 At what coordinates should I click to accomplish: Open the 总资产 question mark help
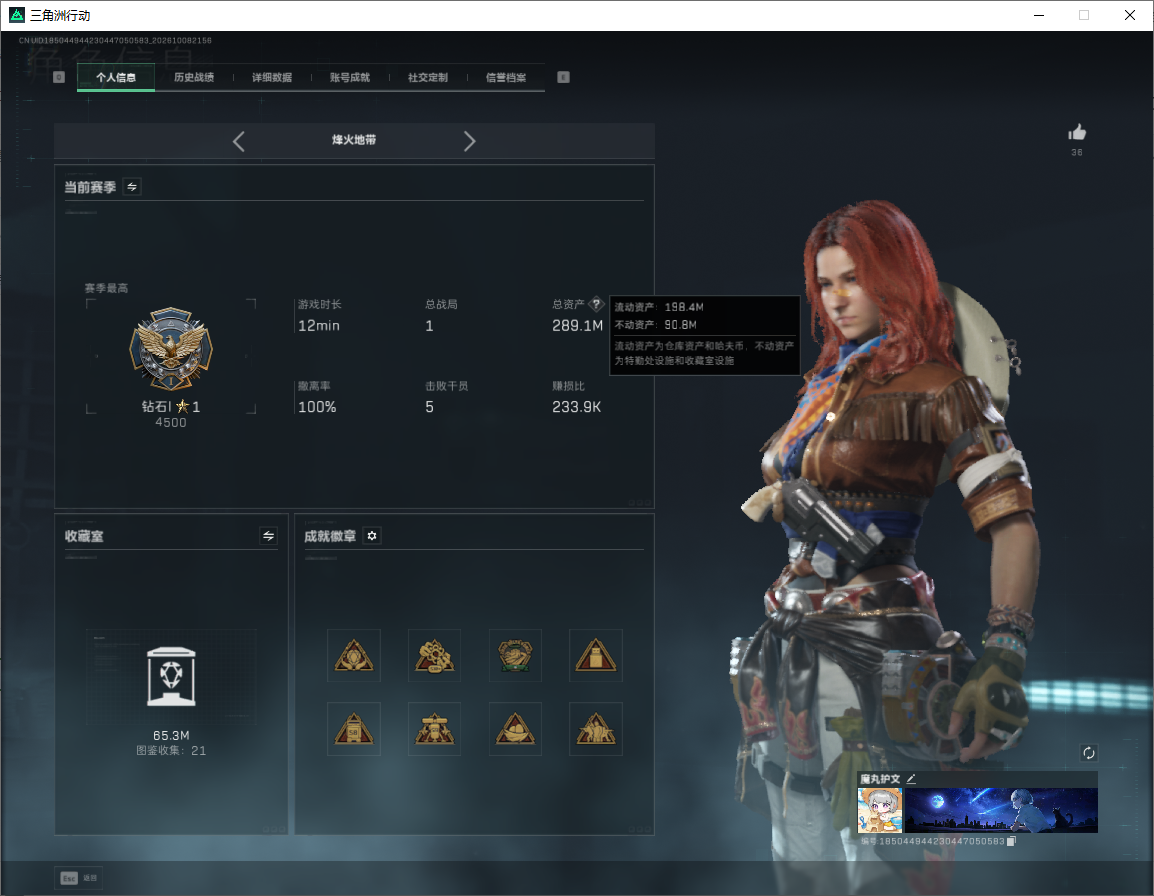tap(596, 304)
